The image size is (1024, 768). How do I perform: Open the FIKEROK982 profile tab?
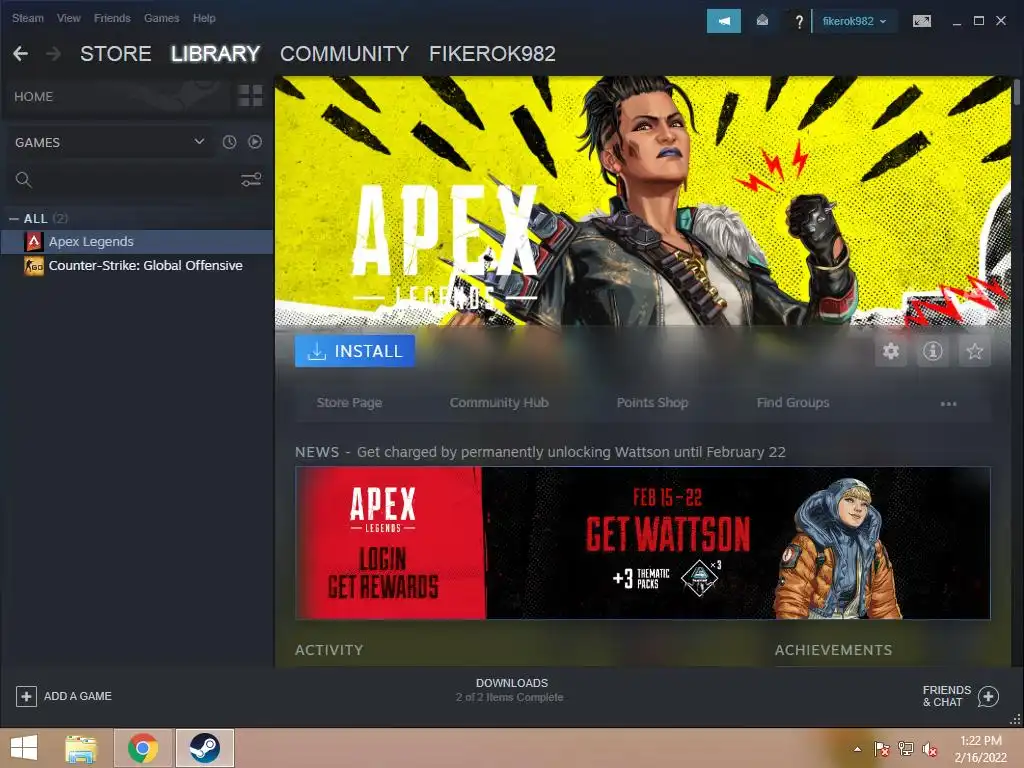point(492,54)
